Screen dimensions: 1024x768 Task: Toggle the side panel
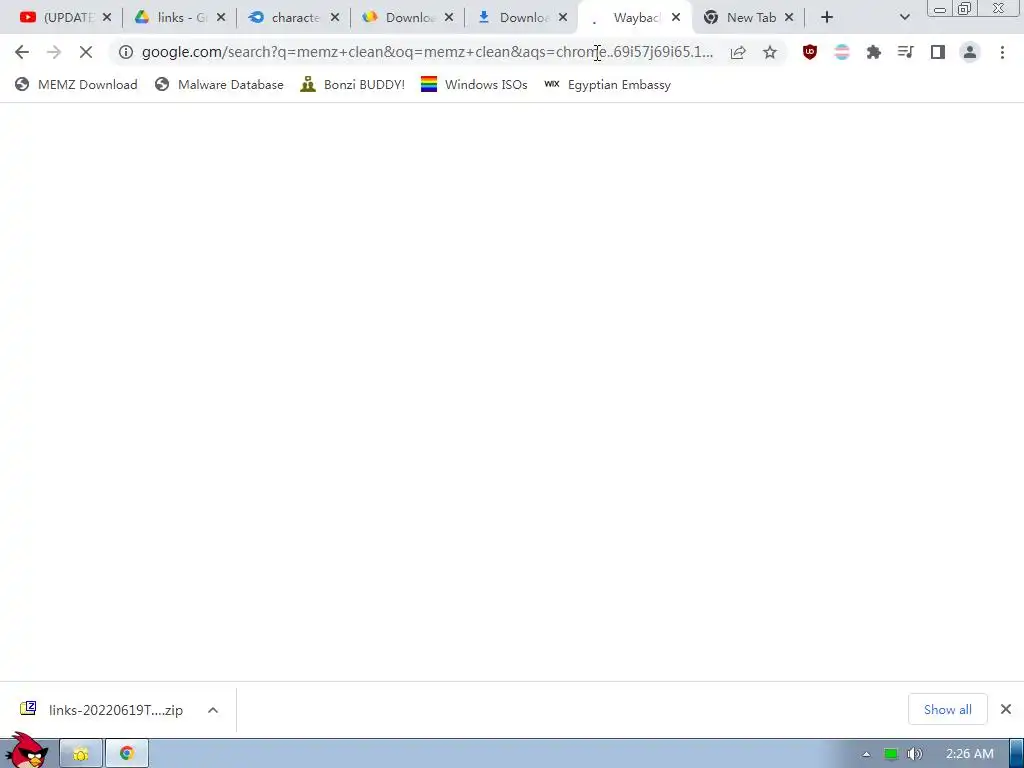(938, 52)
